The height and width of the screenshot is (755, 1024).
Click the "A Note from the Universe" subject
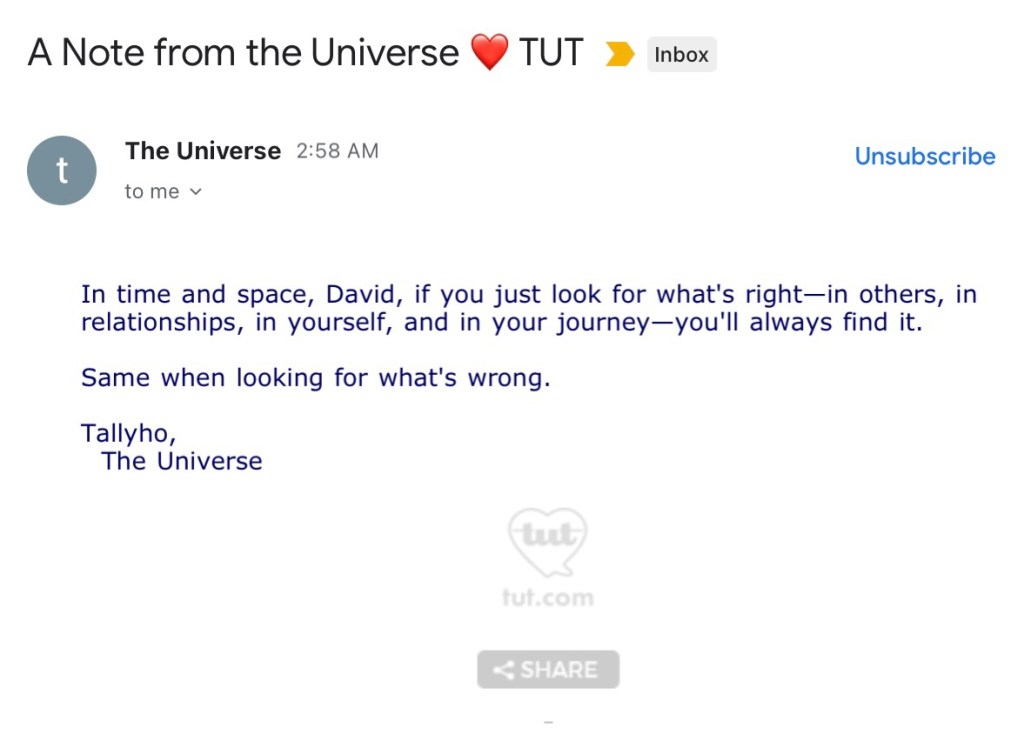pos(243,53)
